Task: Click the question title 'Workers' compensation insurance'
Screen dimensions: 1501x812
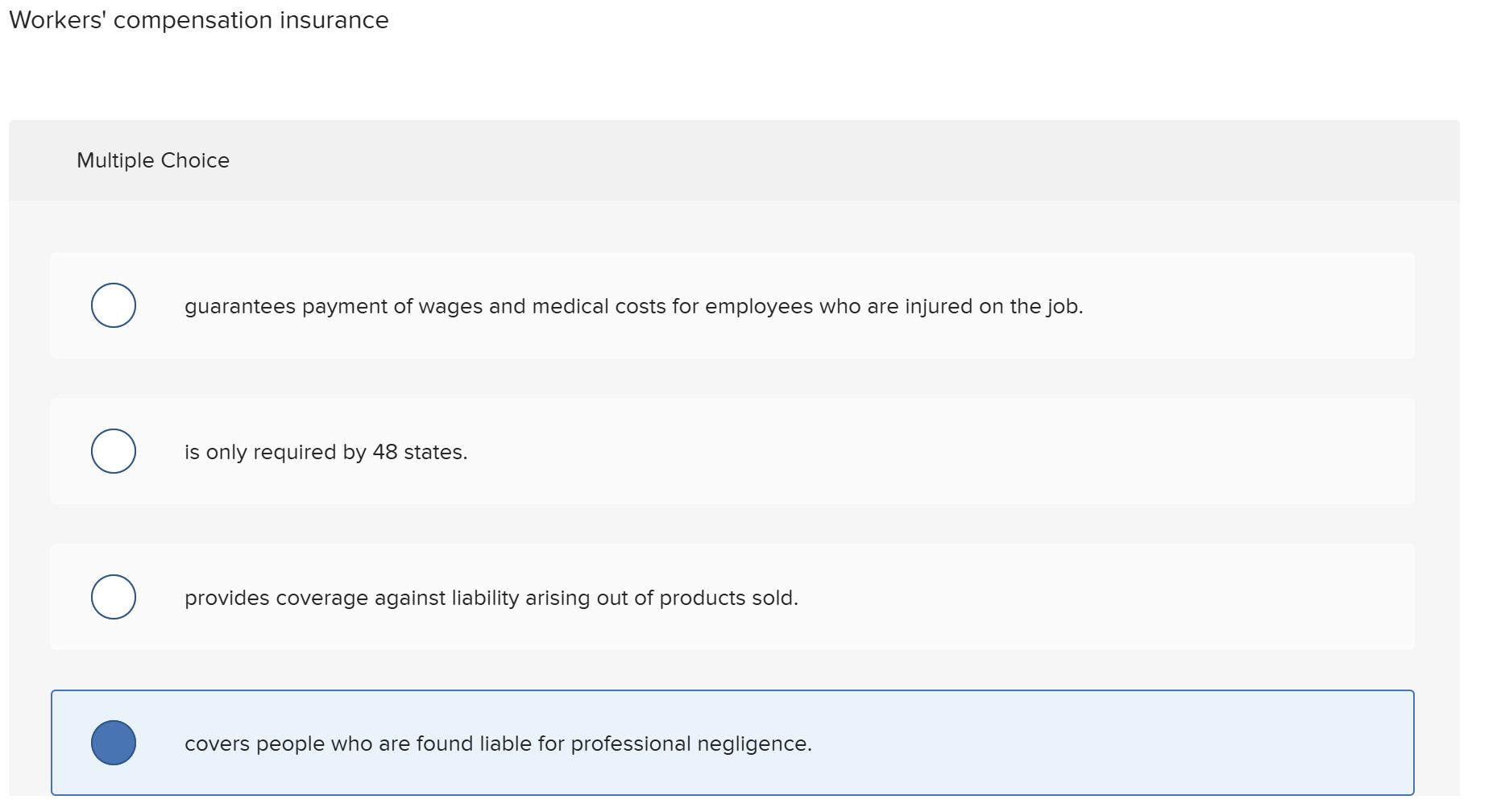Action: [x=198, y=20]
